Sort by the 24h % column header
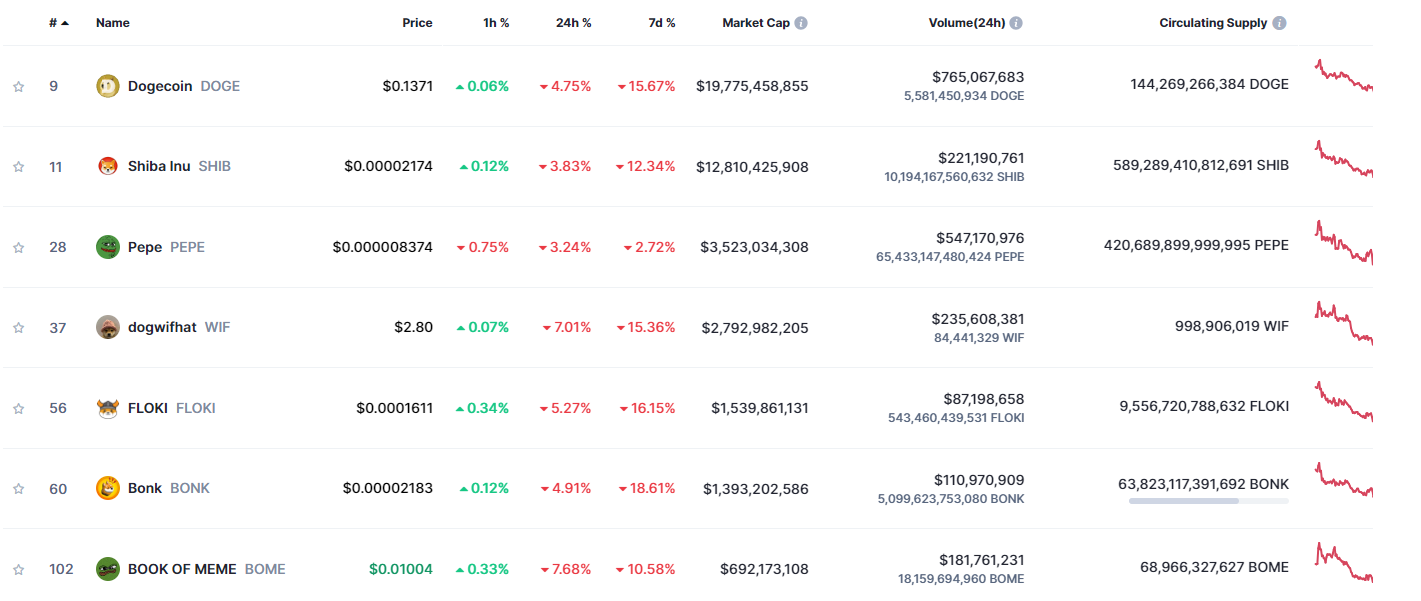This screenshot has width=1421, height=601. pyautogui.click(x=573, y=23)
